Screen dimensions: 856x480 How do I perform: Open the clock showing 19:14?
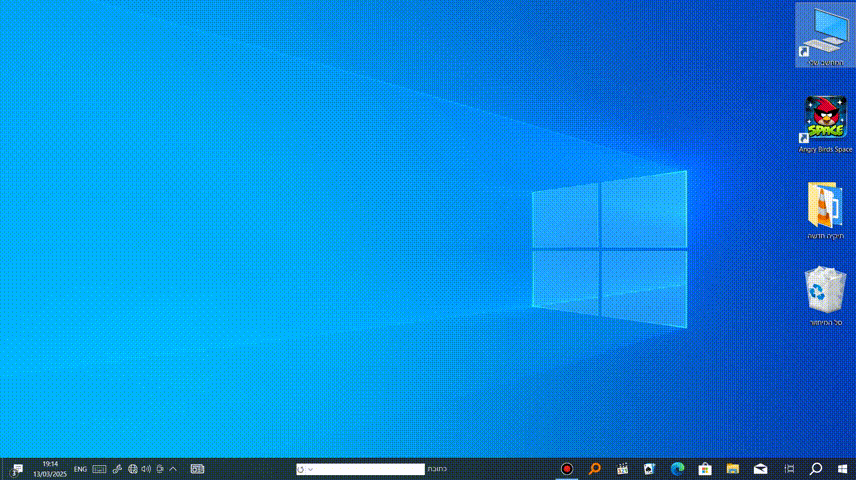50,469
